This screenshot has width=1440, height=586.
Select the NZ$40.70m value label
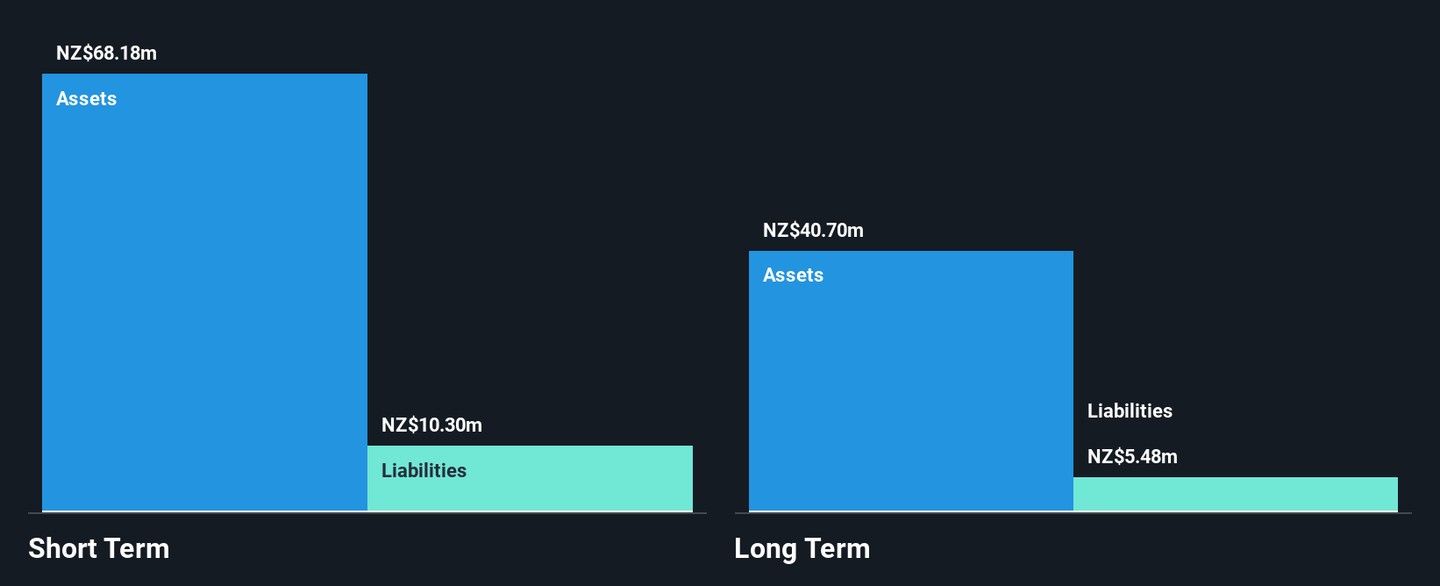813,230
